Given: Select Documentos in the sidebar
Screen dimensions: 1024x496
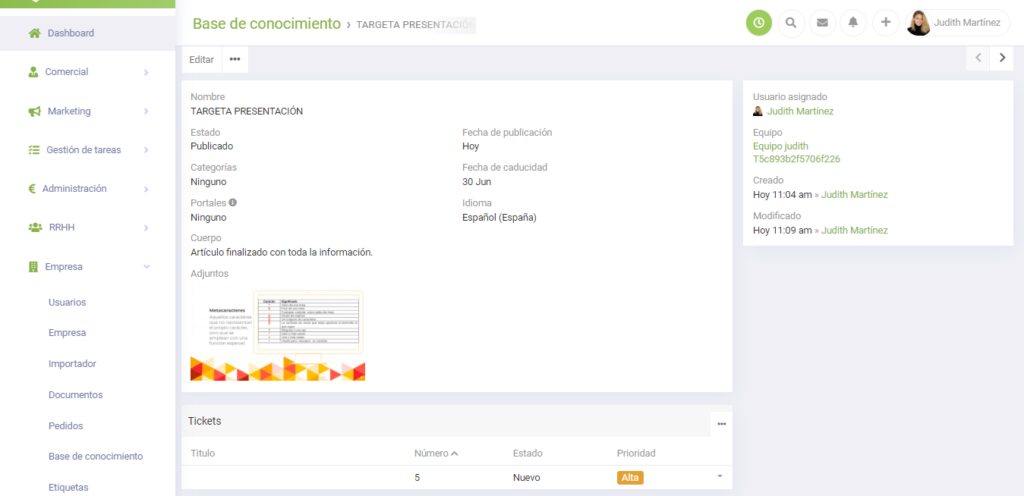Looking at the screenshot, I should coord(75,395).
